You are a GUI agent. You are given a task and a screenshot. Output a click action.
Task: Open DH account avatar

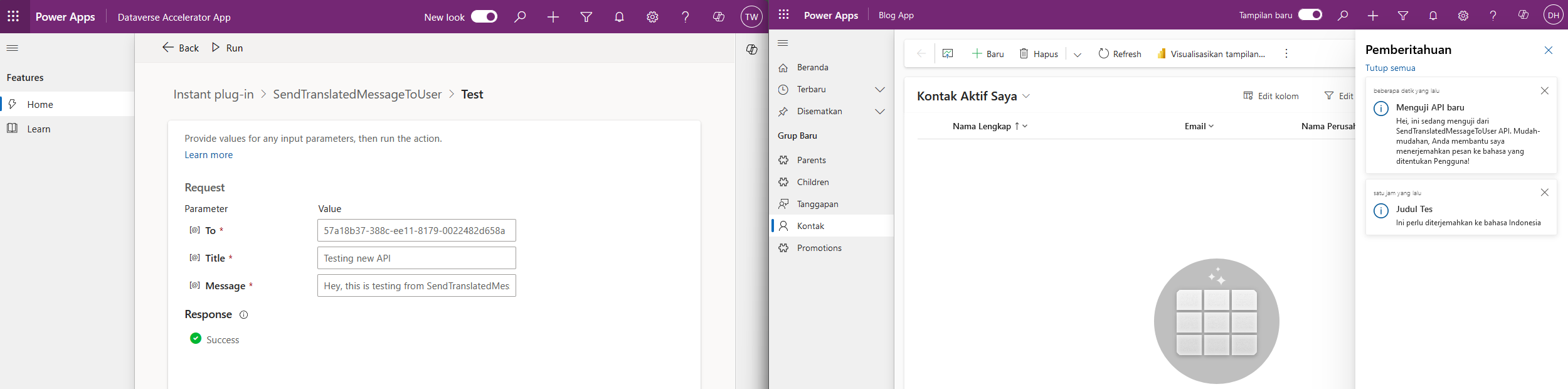point(1553,15)
